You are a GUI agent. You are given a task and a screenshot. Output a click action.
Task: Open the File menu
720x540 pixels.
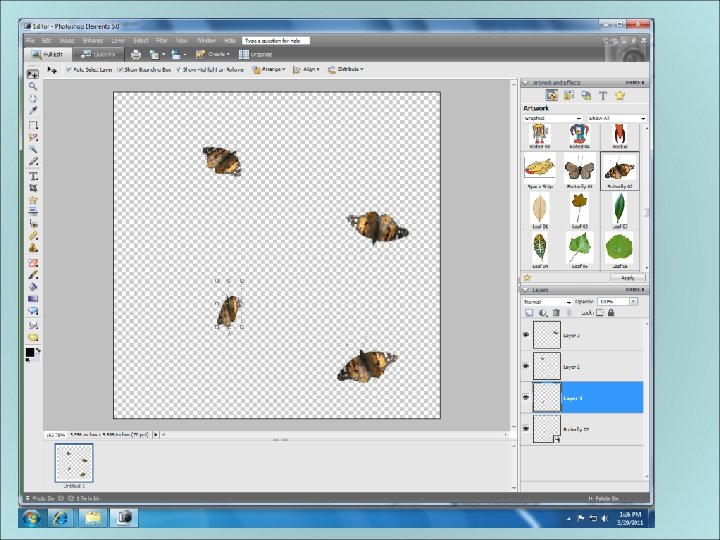pos(30,41)
